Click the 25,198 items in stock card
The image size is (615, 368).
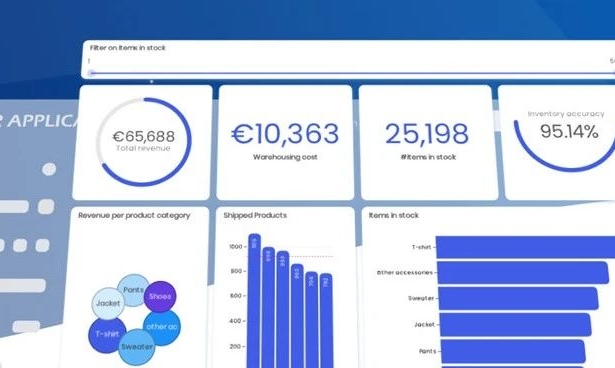click(427, 142)
